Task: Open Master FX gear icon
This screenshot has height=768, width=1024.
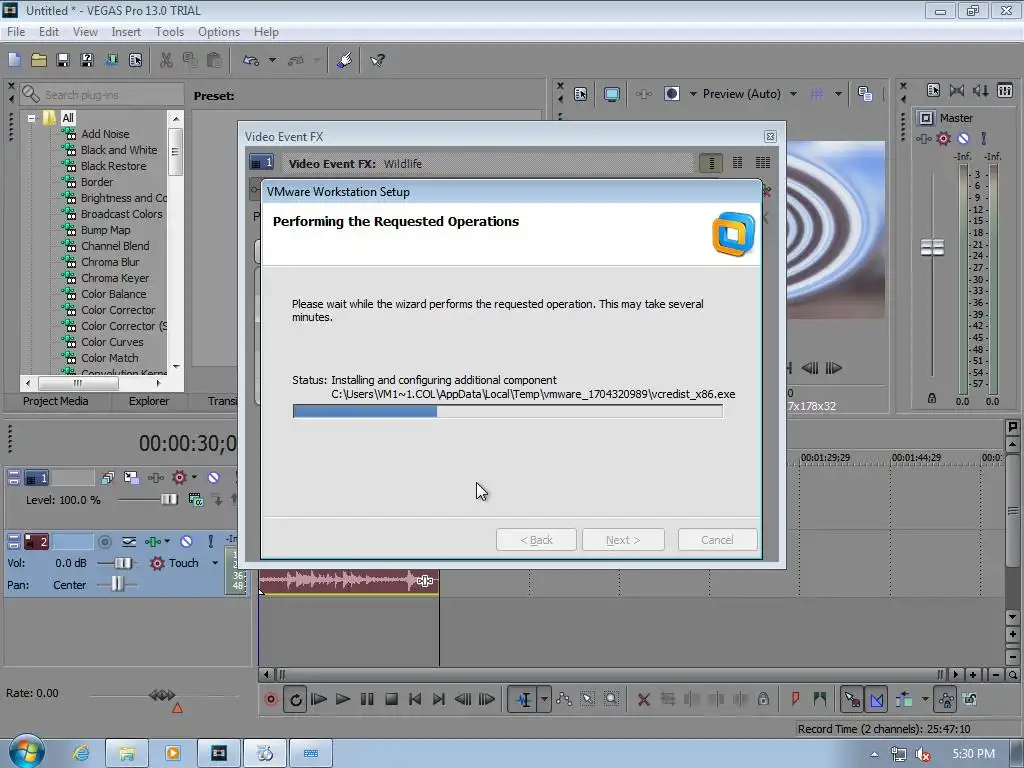Action: [x=943, y=138]
